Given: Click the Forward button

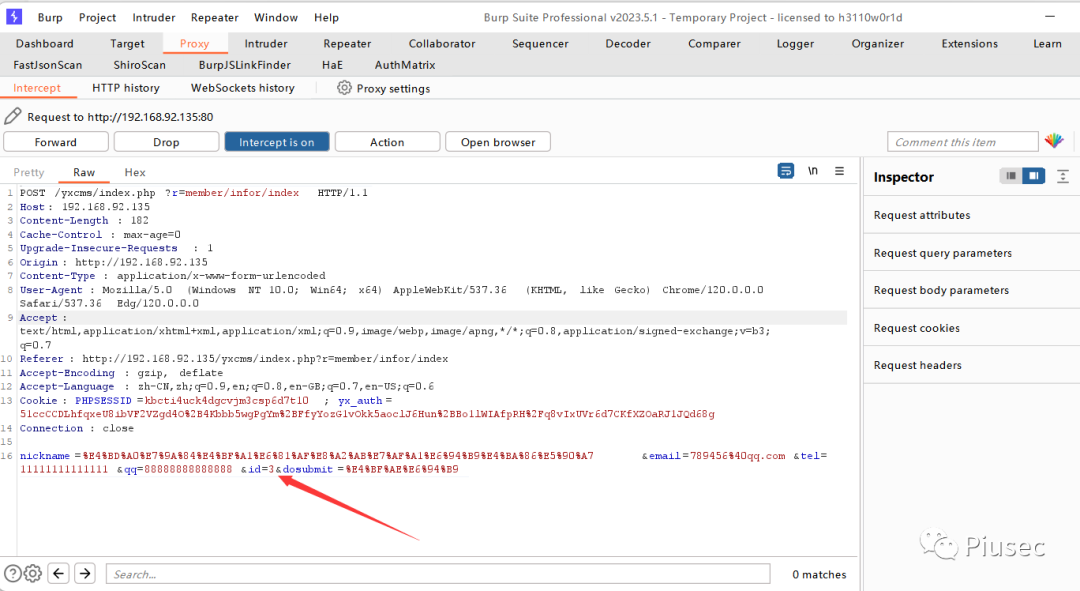Looking at the screenshot, I should pos(56,142).
